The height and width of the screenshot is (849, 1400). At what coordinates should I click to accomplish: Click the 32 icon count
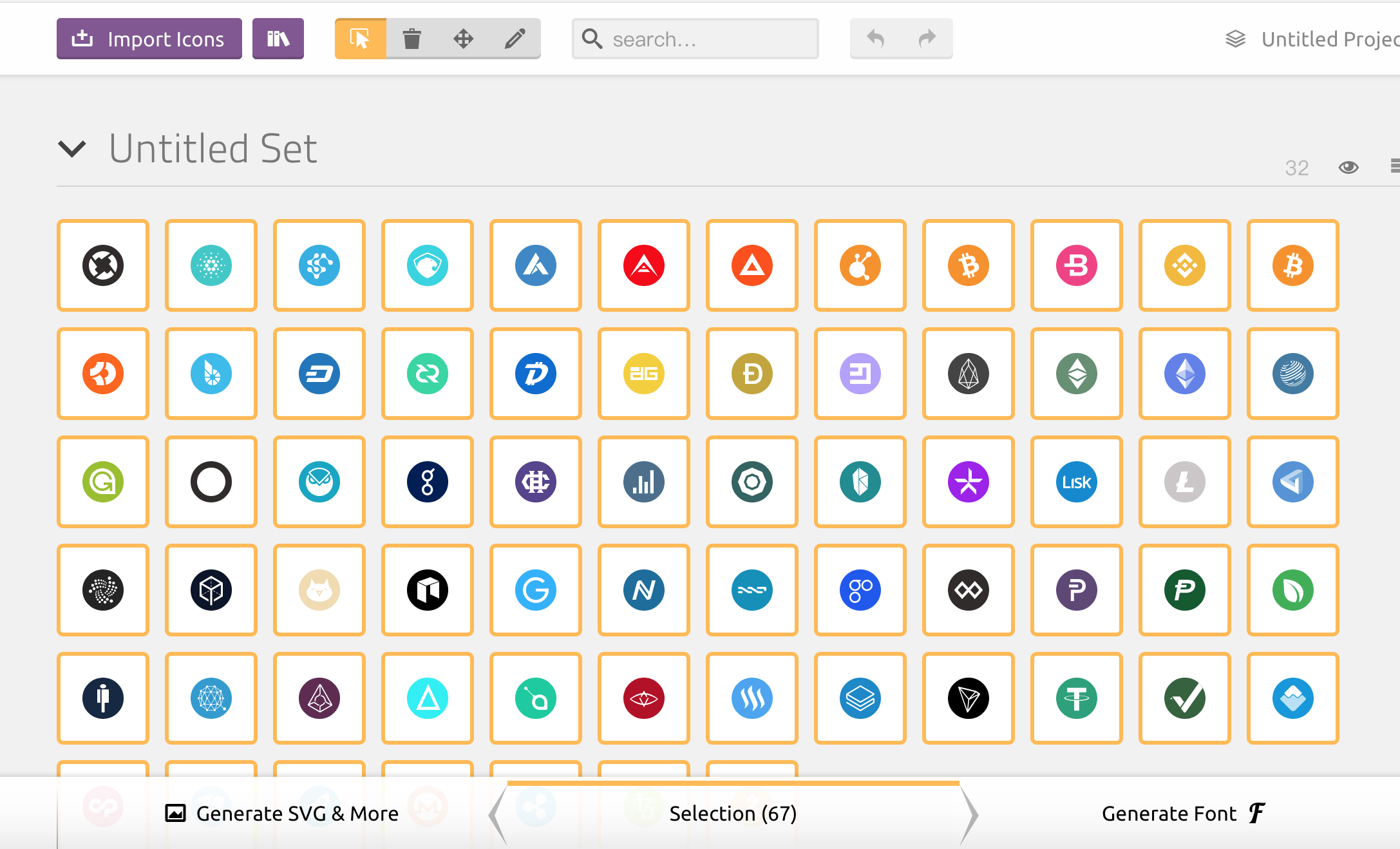tap(1297, 167)
